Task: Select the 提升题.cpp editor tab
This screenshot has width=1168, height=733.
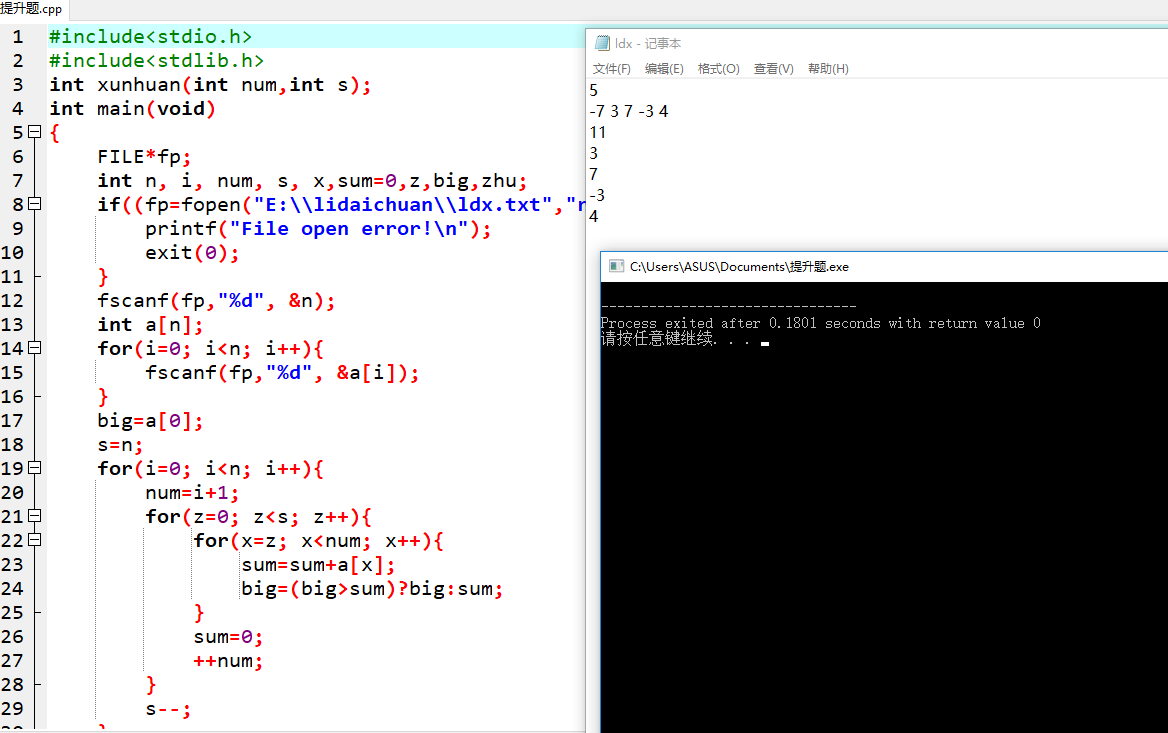Action: pos(32,9)
